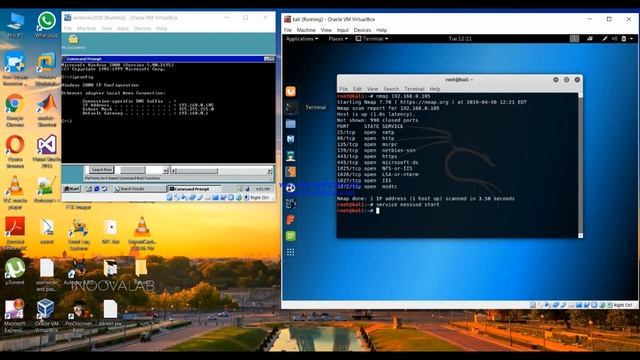This screenshot has width=640, height=360.
Task: Launch Opera Browser from the desktop
Action: 15,151
